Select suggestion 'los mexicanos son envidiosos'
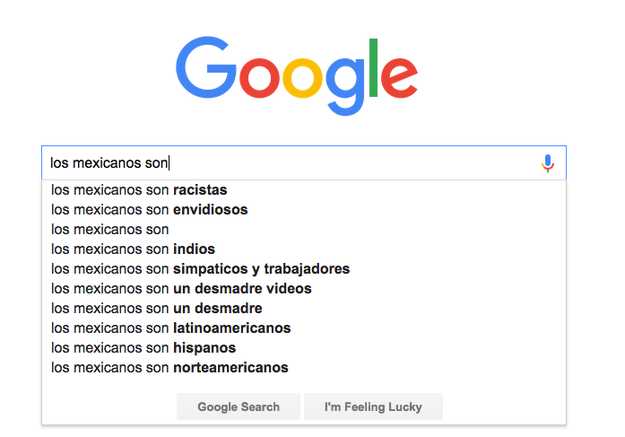This screenshot has height=437, width=625. [x=304, y=210]
